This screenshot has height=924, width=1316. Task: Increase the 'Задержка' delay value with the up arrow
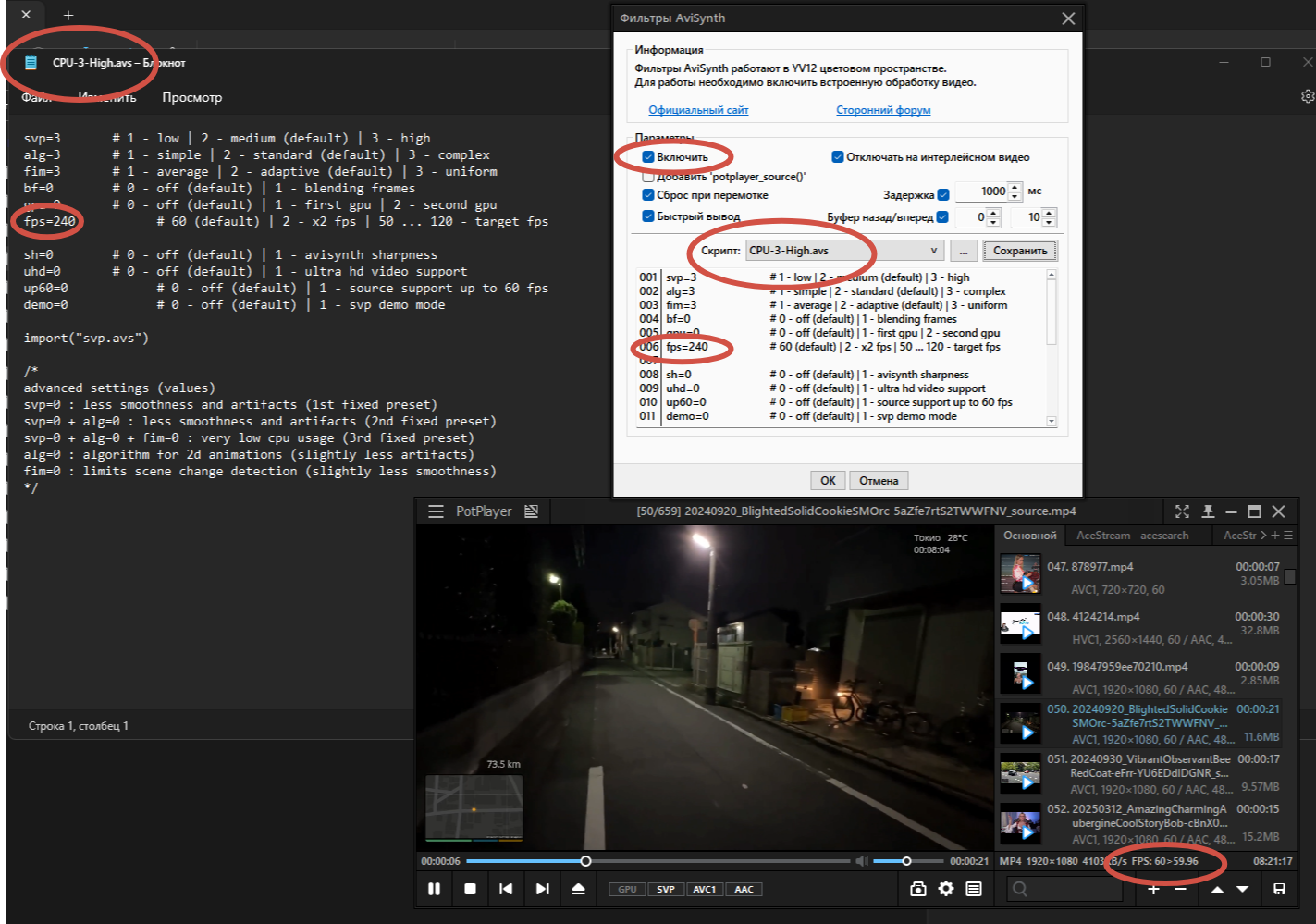[x=1015, y=187]
